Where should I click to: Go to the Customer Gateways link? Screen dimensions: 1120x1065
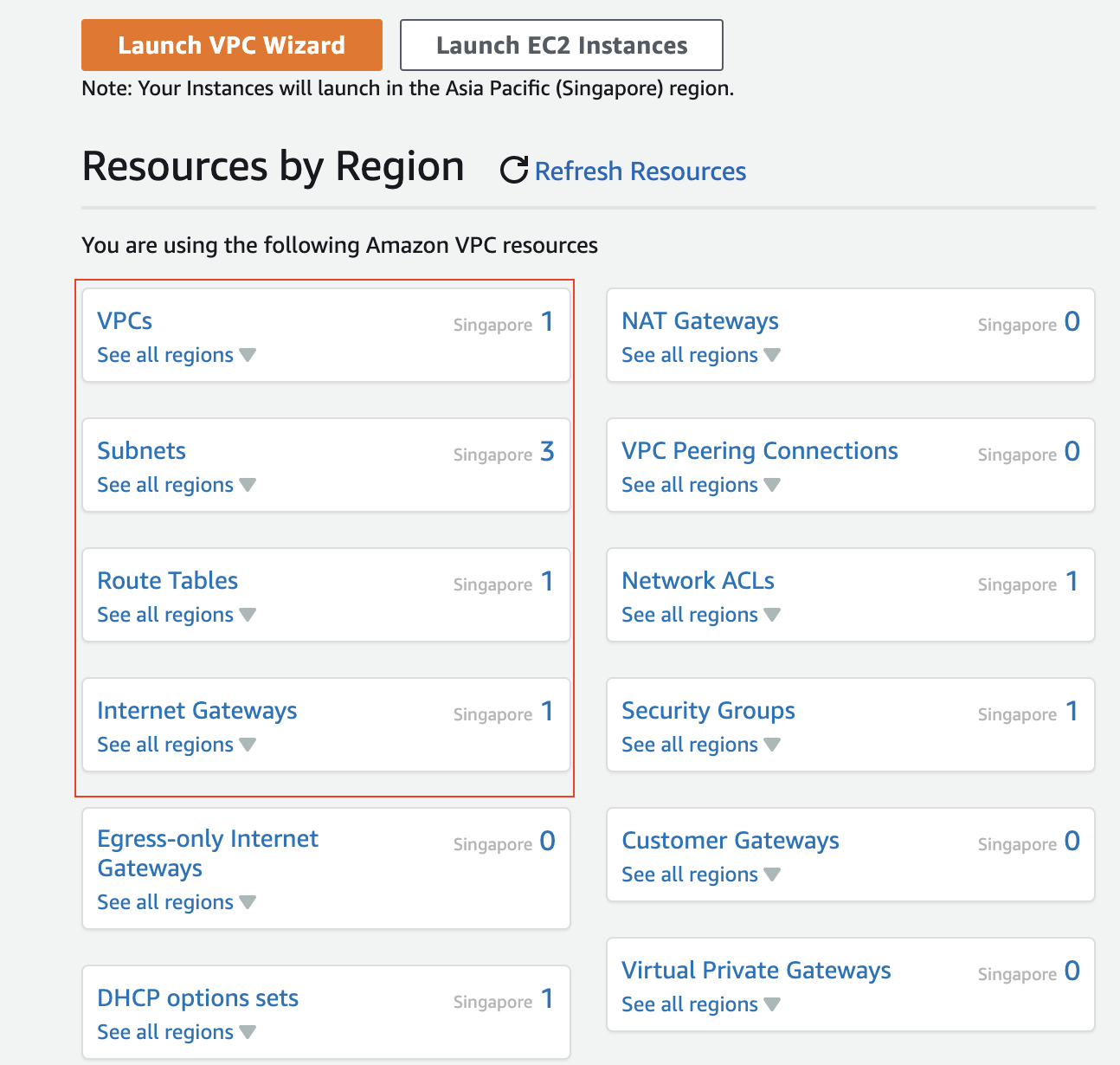730,841
